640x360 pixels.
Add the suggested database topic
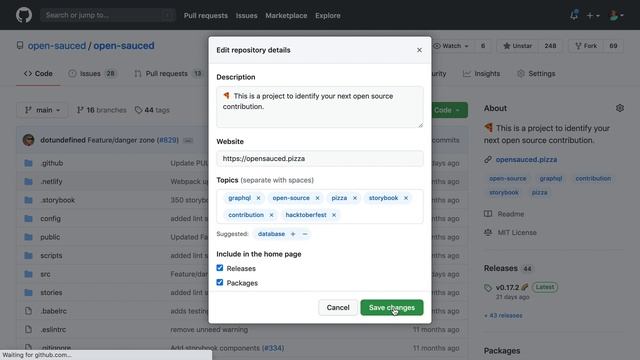click(x=293, y=234)
